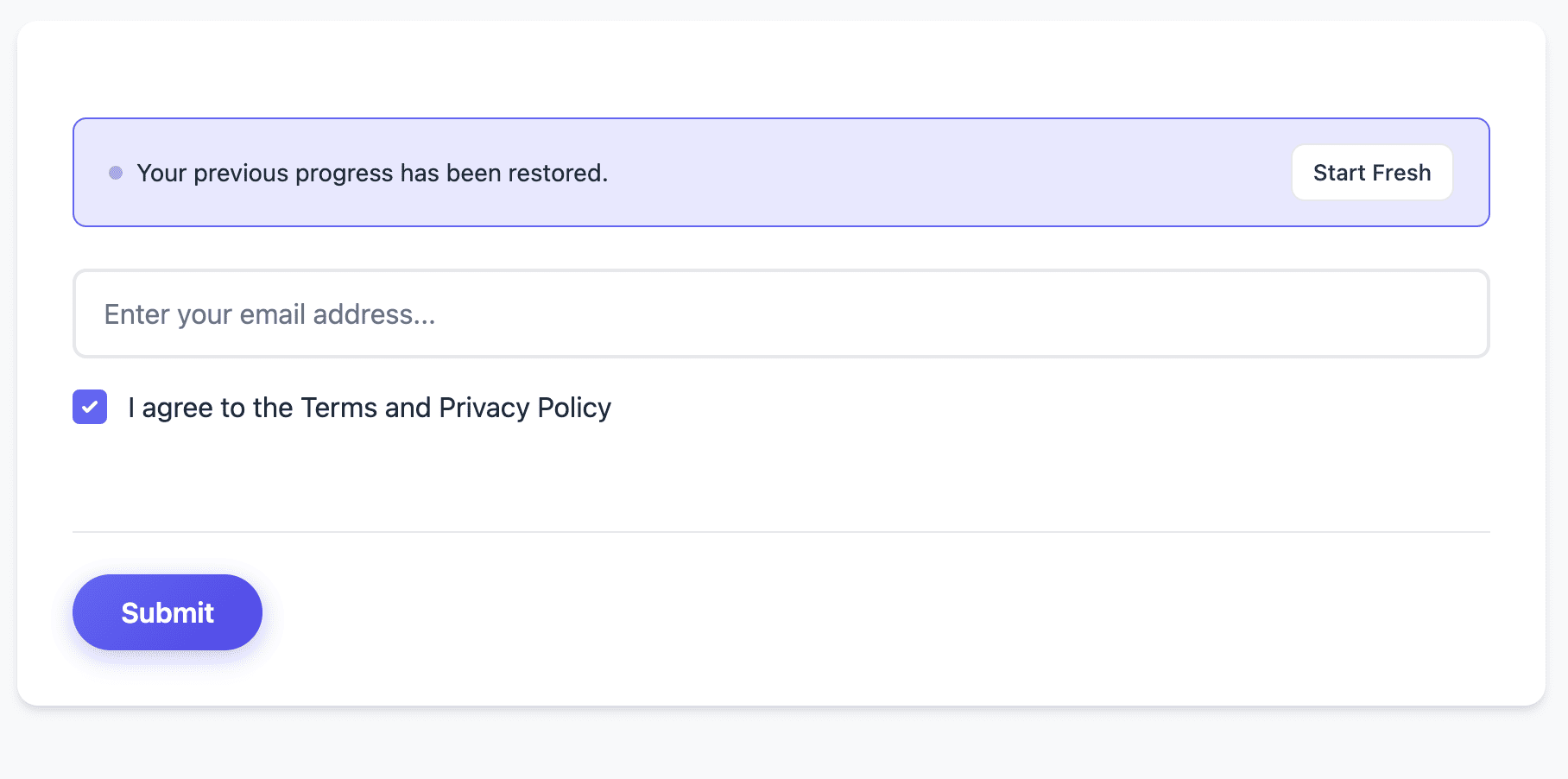Uncheck the Terms and Privacy Policy checkbox
The height and width of the screenshot is (779, 1568).
[x=90, y=407]
